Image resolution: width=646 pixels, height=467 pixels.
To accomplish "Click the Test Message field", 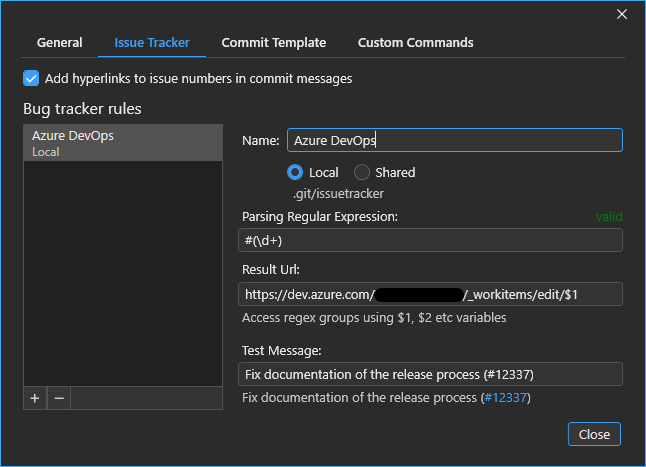I will pyautogui.click(x=430, y=374).
